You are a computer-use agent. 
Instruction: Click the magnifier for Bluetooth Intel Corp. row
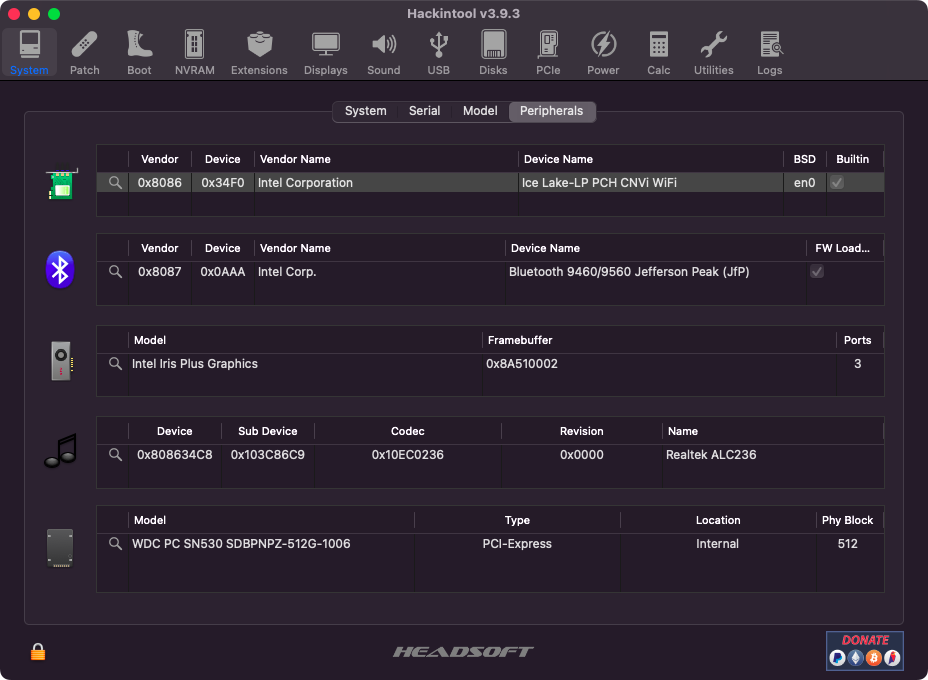click(x=115, y=272)
